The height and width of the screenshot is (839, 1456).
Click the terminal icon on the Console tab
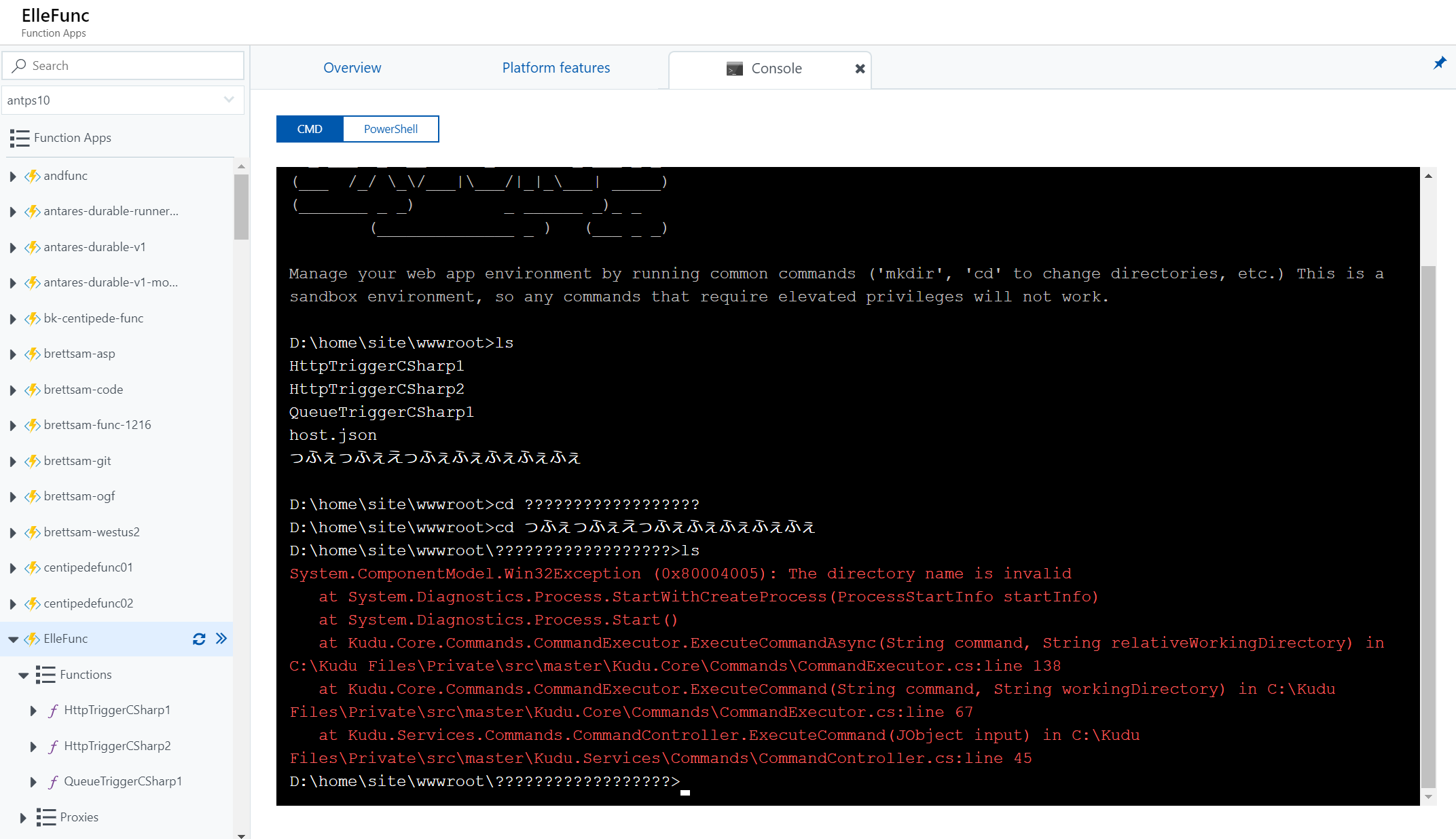point(733,69)
